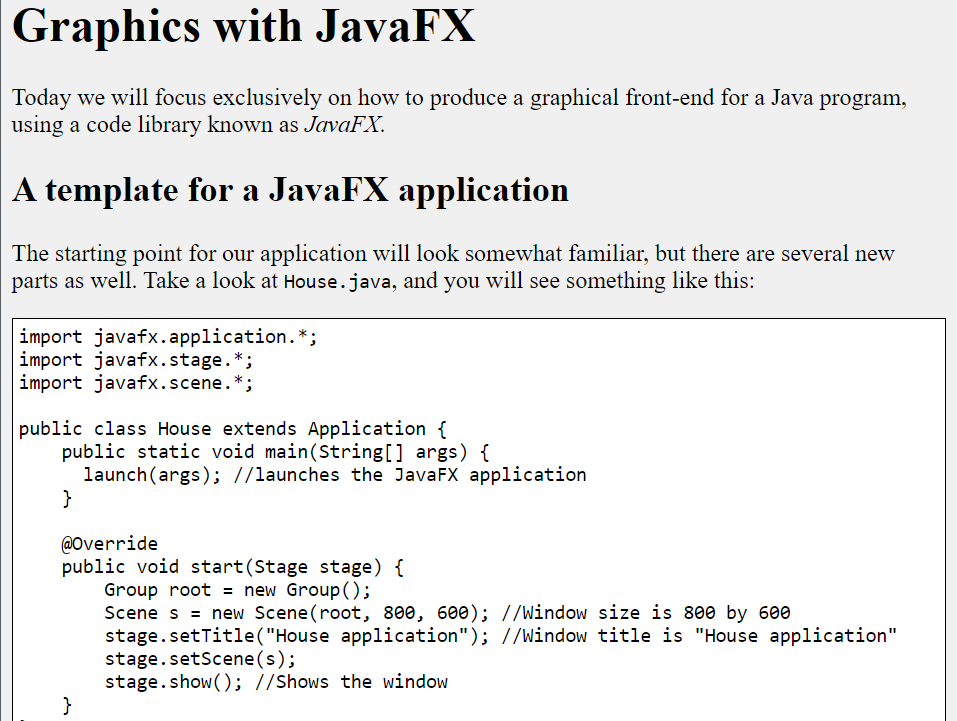Viewport: 957px width, 721px height.
Task: Click "public void start(Stage stage) {" line
Action: click(x=233, y=567)
